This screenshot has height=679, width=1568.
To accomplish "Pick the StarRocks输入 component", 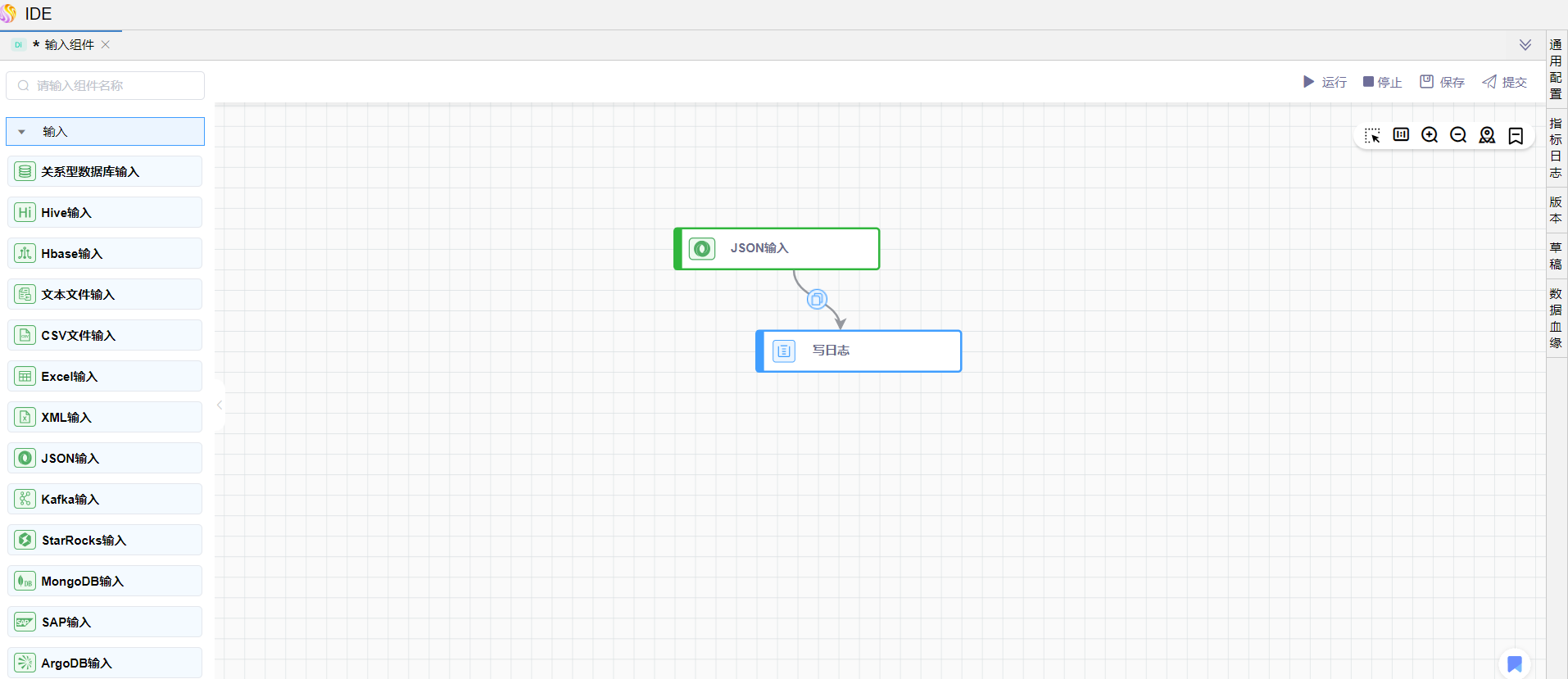I will click(105, 540).
